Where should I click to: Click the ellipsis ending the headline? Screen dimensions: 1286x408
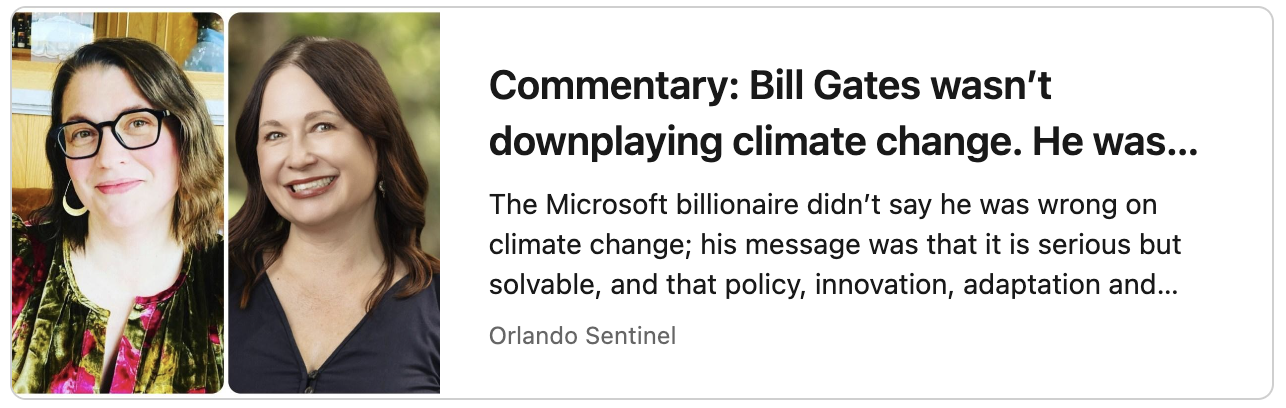point(1183,144)
